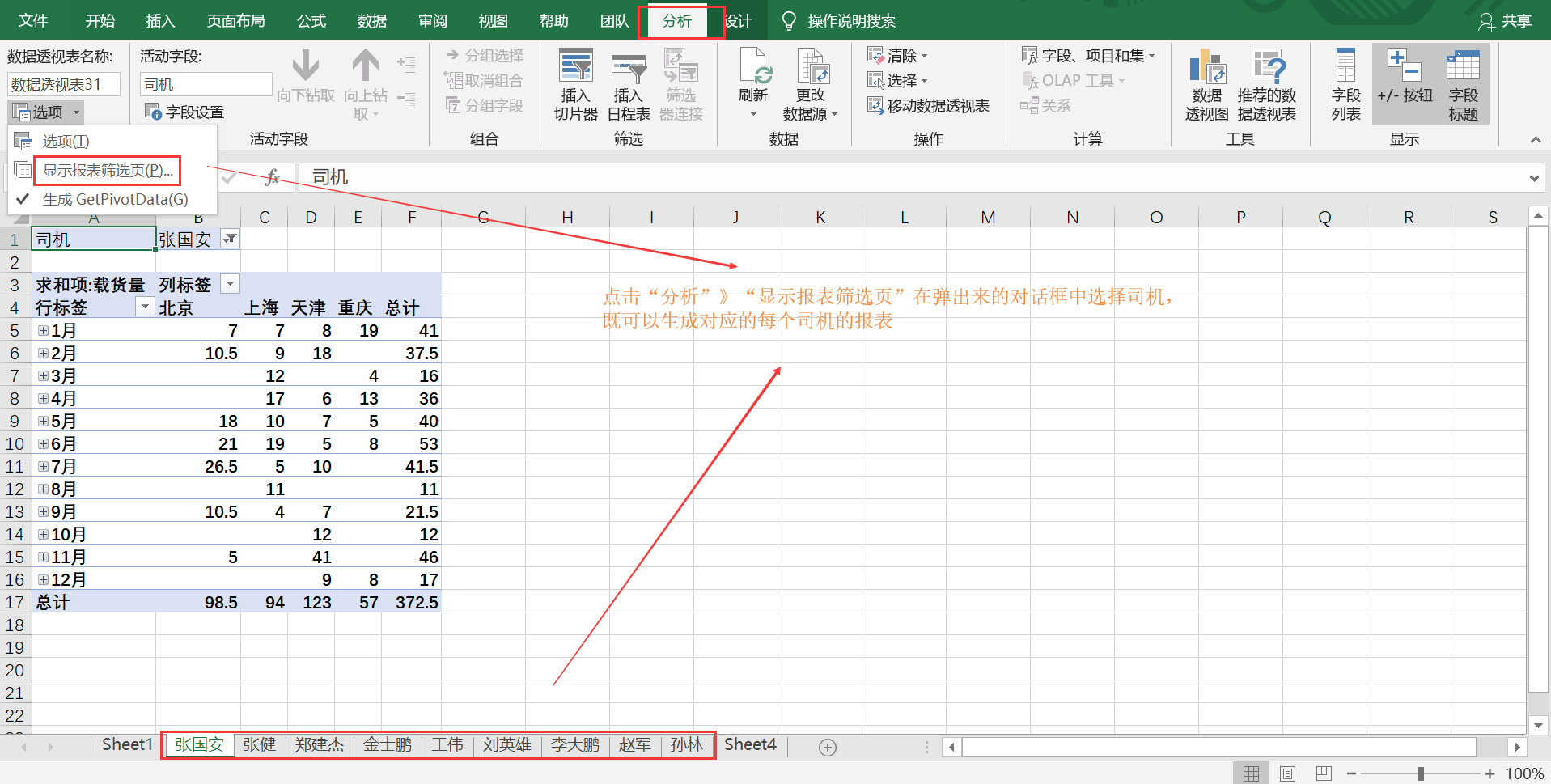The width and height of the screenshot is (1551, 784).
Task: Open the 张国安 filter dropdown in cell B1
Action: [x=231, y=238]
